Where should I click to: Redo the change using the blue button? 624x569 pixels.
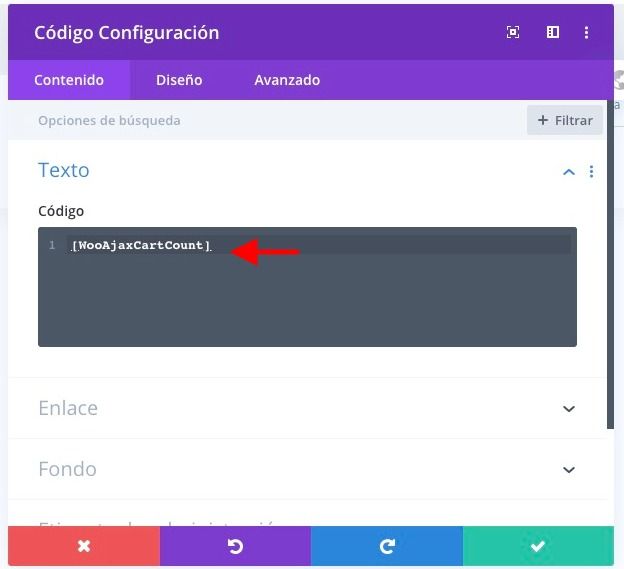coord(387,546)
